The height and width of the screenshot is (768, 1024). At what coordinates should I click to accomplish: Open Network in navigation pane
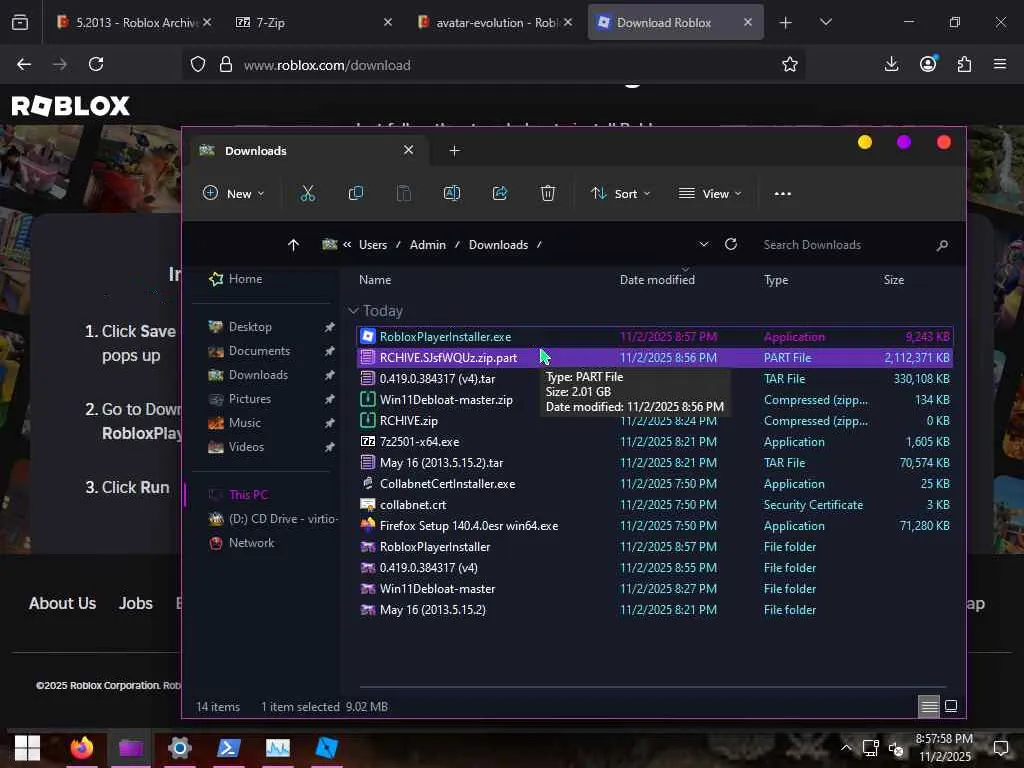coord(251,543)
